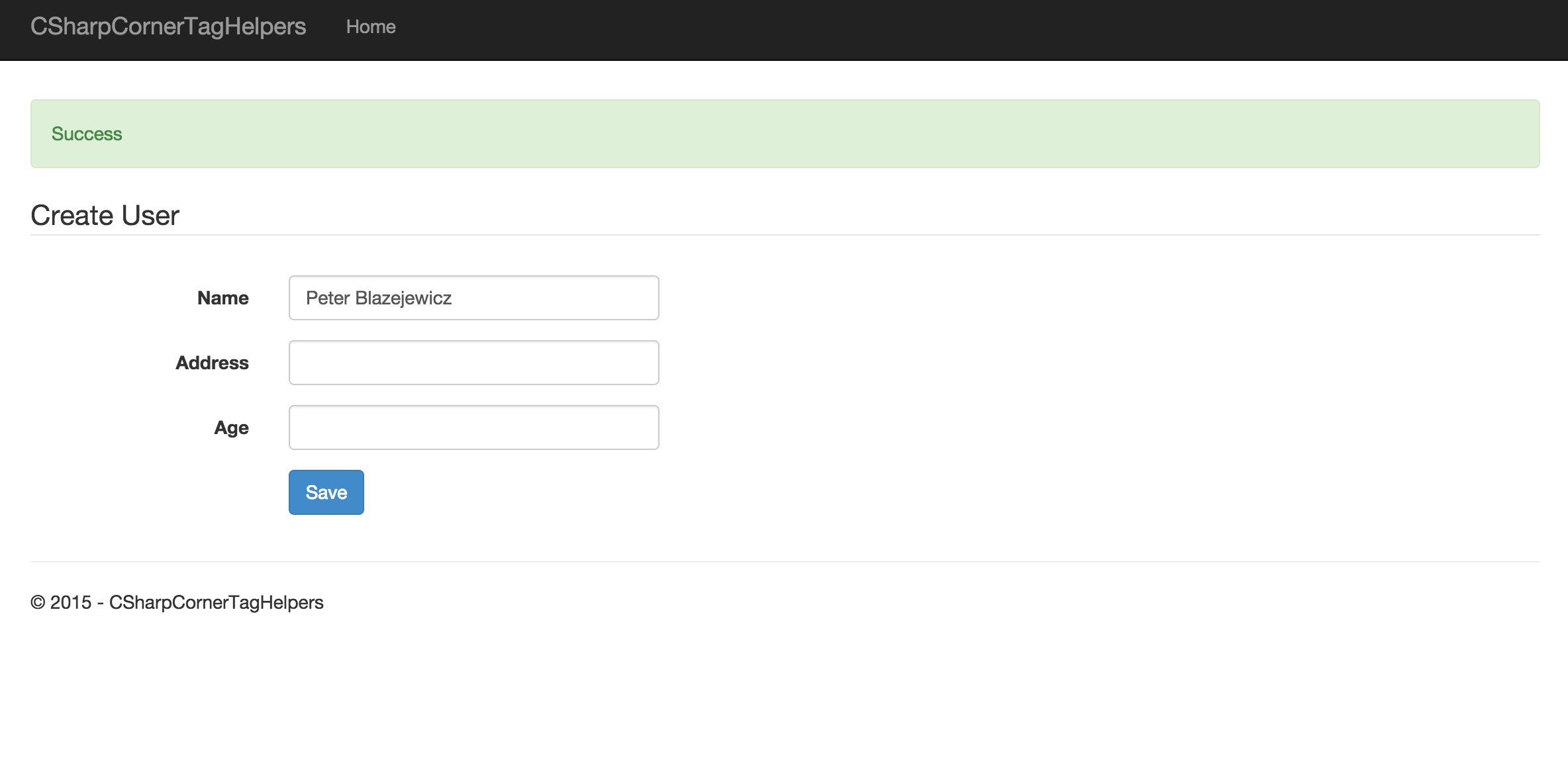Click the bold Name label
This screenshot has width=1568, height=761.
[x=222, y=298]
